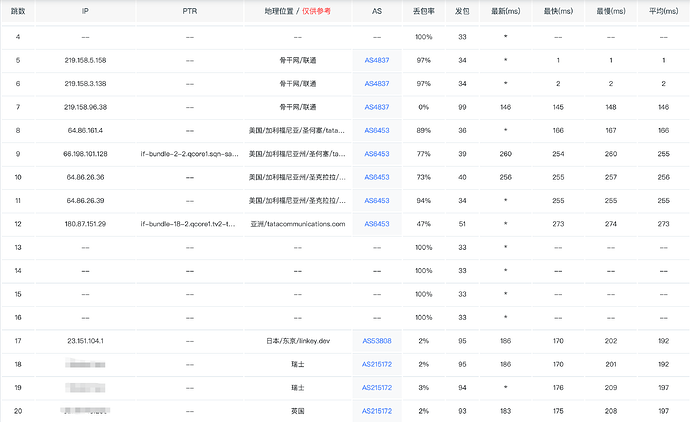Screen dimensions: 690x422
Task: Click 77% packet loss value
Action: coord(424,154)
